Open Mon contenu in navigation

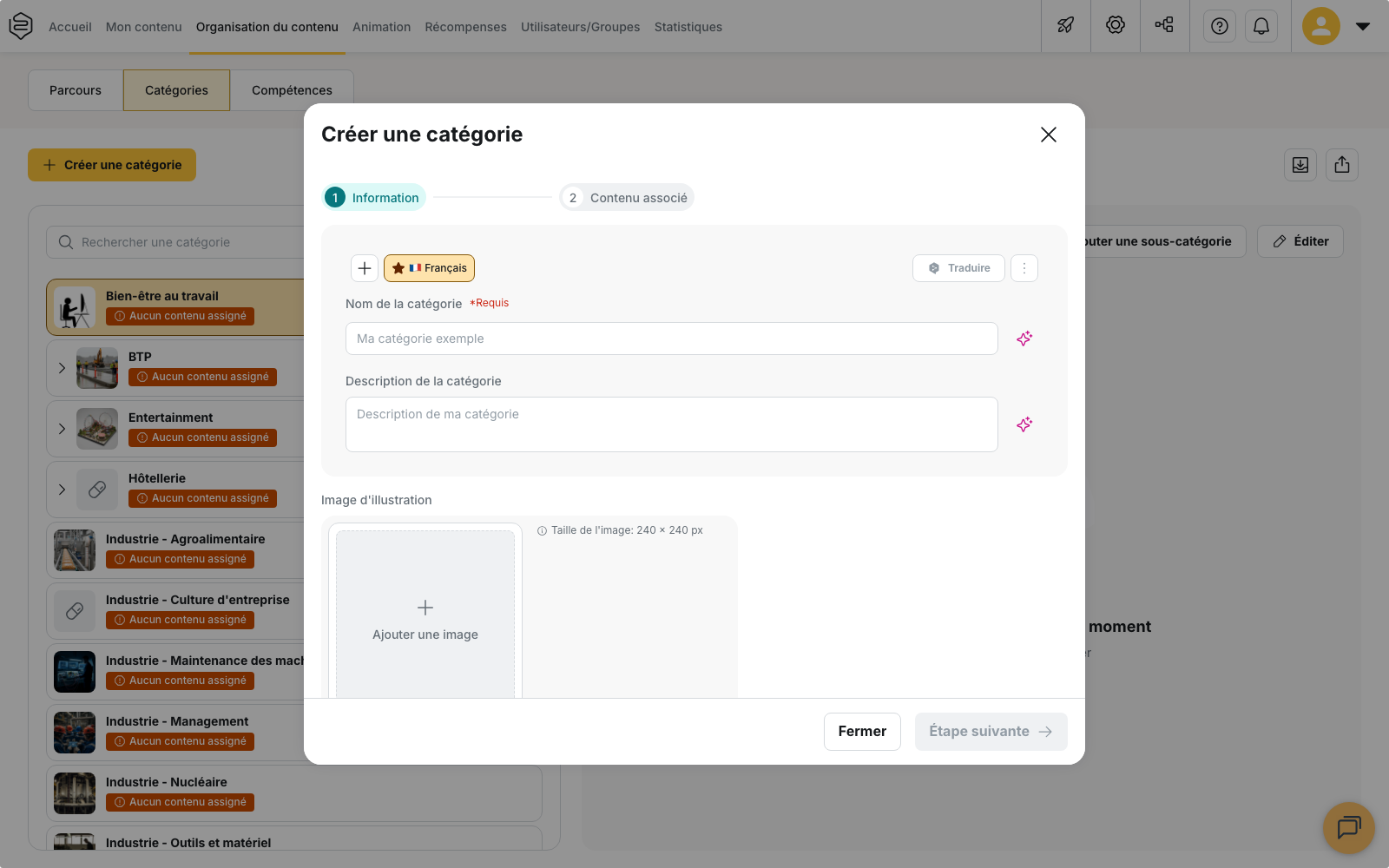point(144,27)
